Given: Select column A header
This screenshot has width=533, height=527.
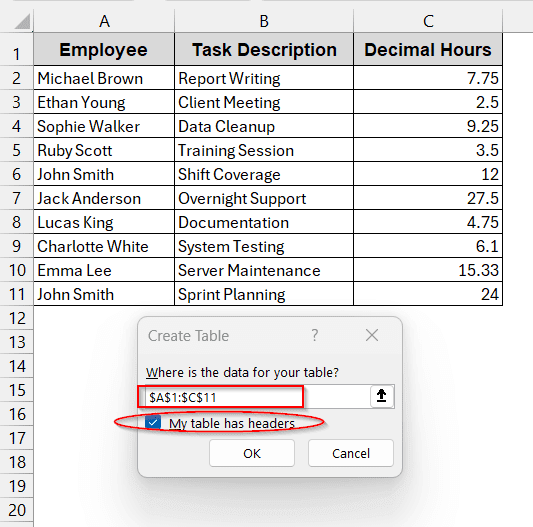Looking at the screenshot, I should pyautogui.click(x=104, y=21).
